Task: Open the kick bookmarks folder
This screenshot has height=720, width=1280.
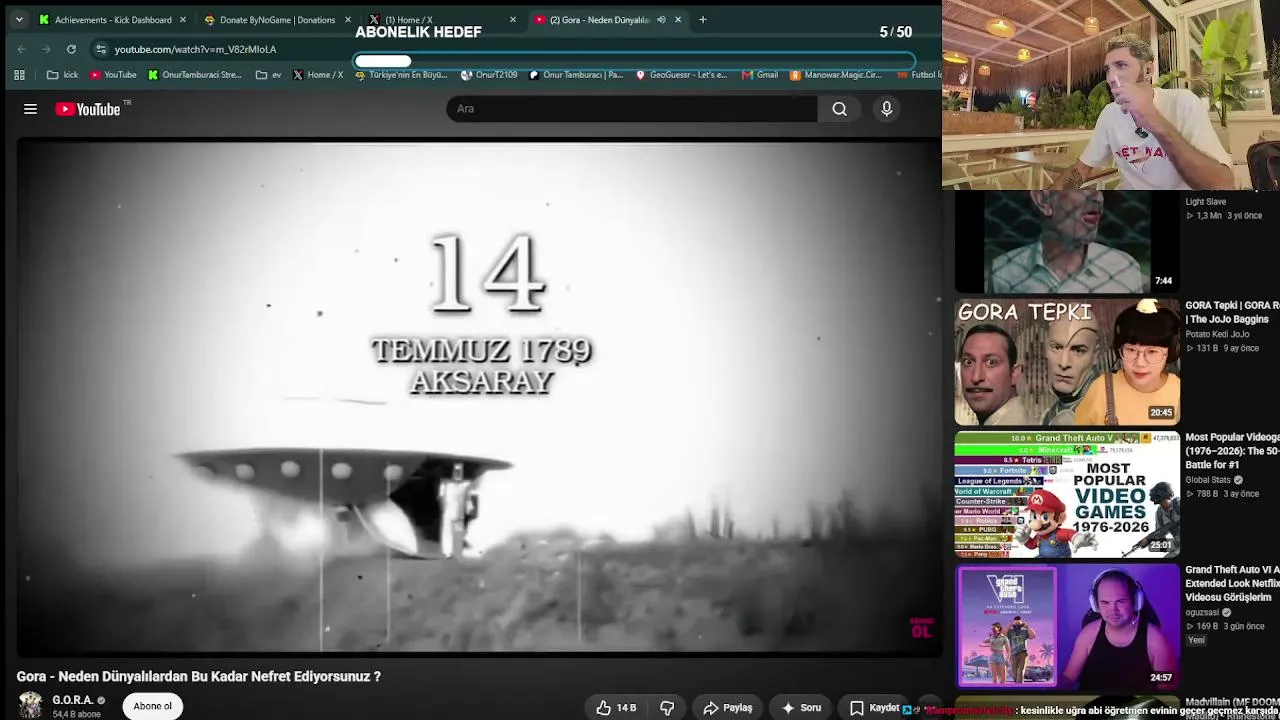Action: tap(63, 74)
